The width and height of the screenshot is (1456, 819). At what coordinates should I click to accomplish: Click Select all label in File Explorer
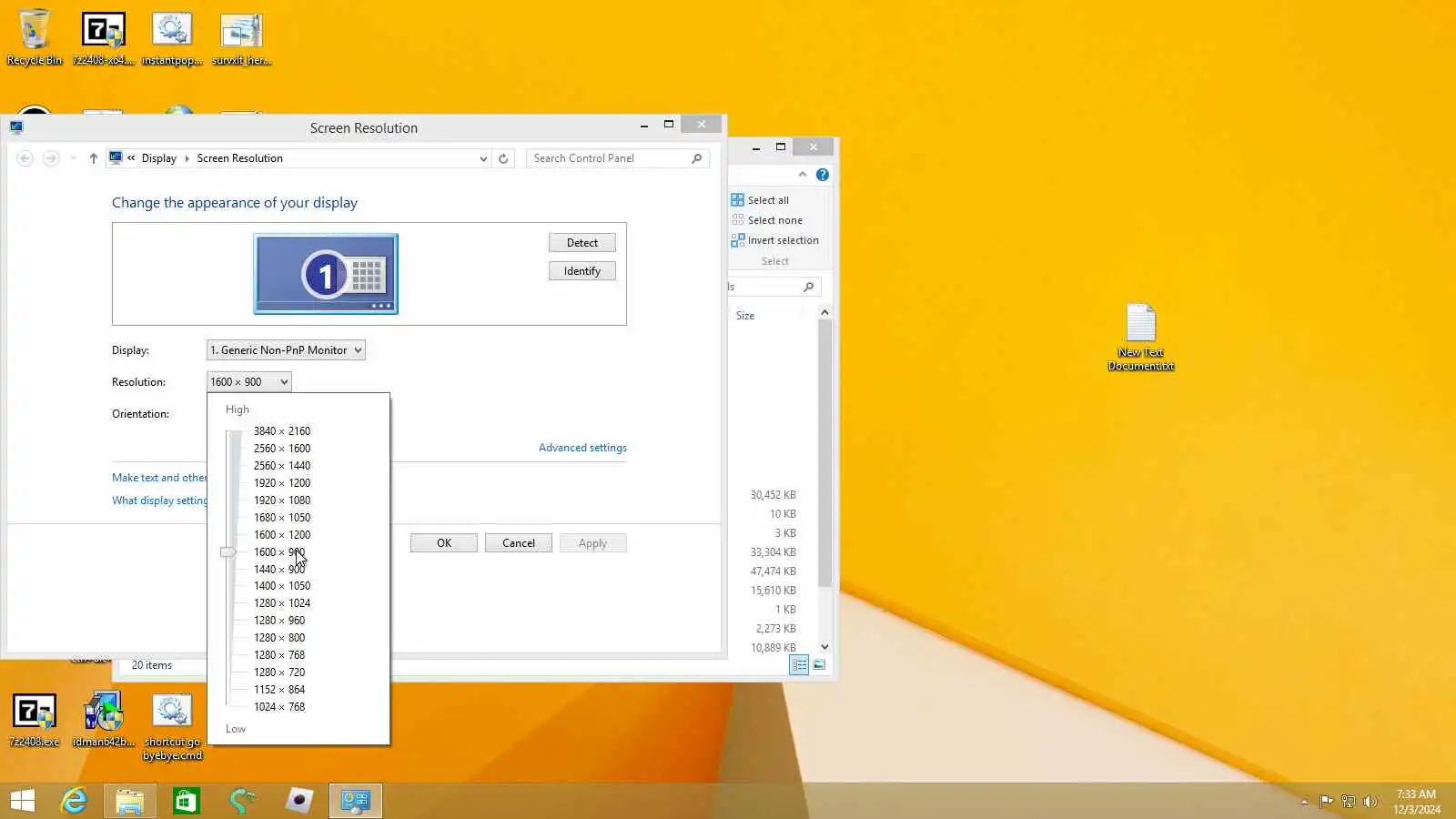(x=768, y=200)
